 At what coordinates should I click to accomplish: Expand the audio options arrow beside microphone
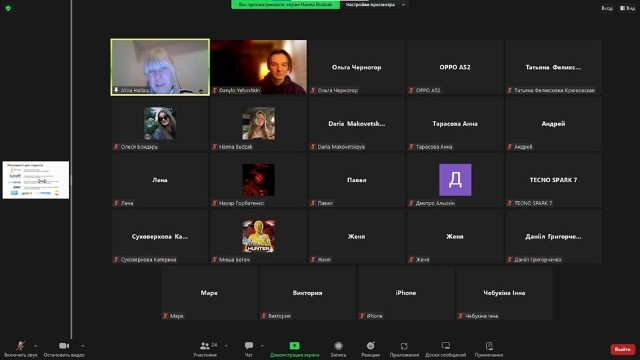(x=36, y=346)
